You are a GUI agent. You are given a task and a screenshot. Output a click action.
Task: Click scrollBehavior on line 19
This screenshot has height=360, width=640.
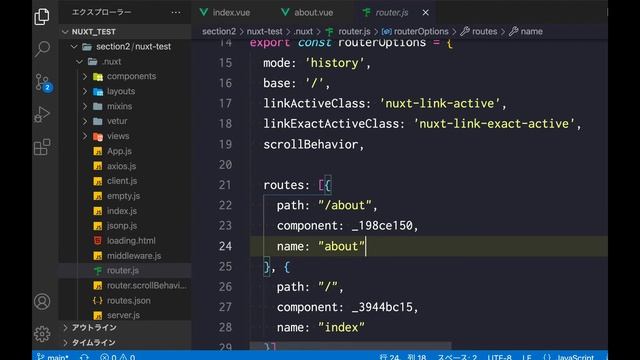pyautogui.click(x=311, y=144)
